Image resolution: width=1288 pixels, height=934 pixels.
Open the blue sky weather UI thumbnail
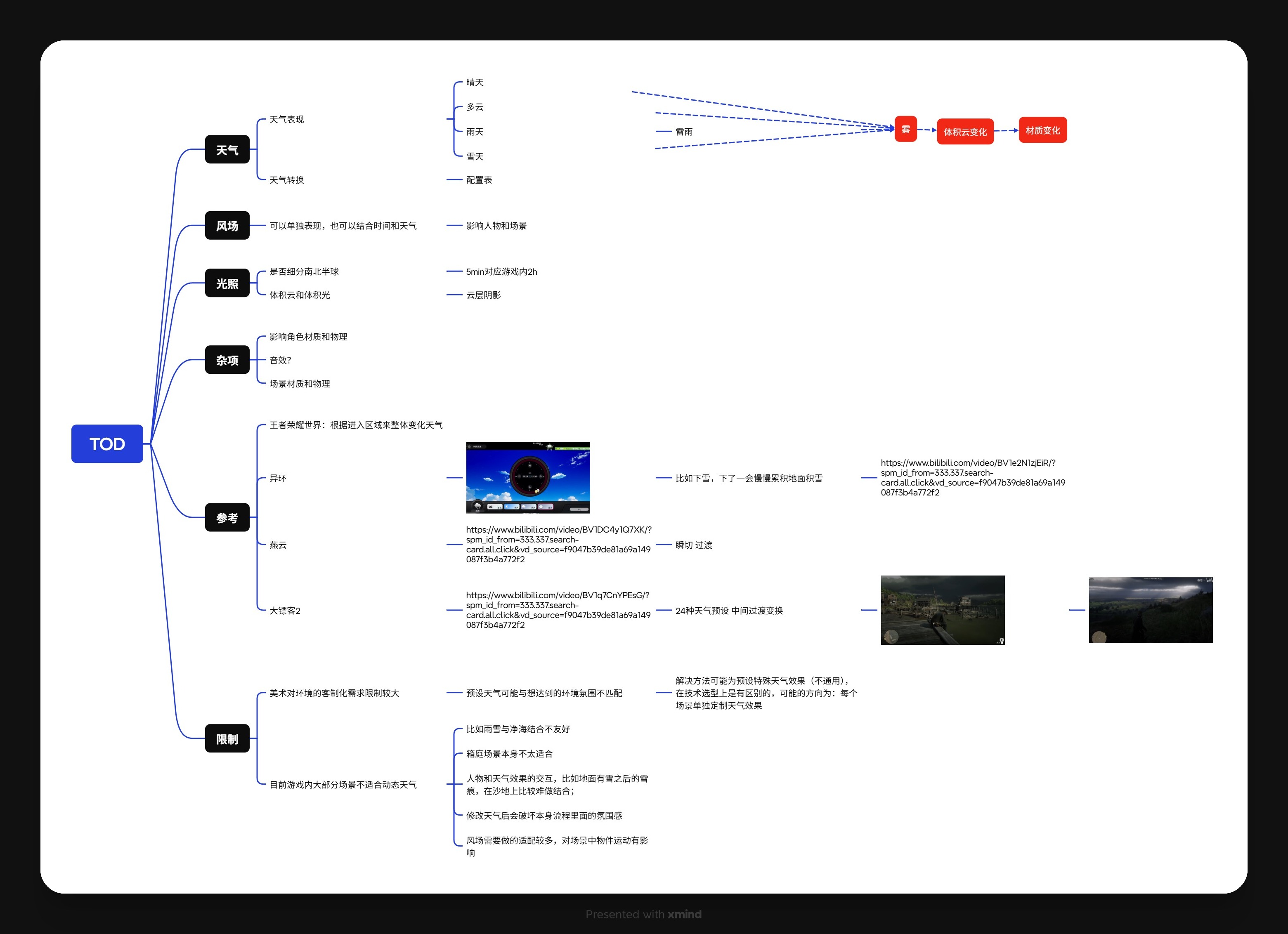point(527,477)
